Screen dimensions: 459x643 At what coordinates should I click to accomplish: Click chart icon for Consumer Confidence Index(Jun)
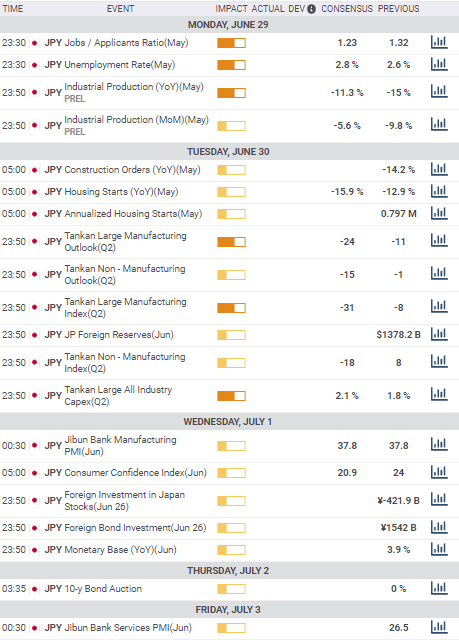439,472
